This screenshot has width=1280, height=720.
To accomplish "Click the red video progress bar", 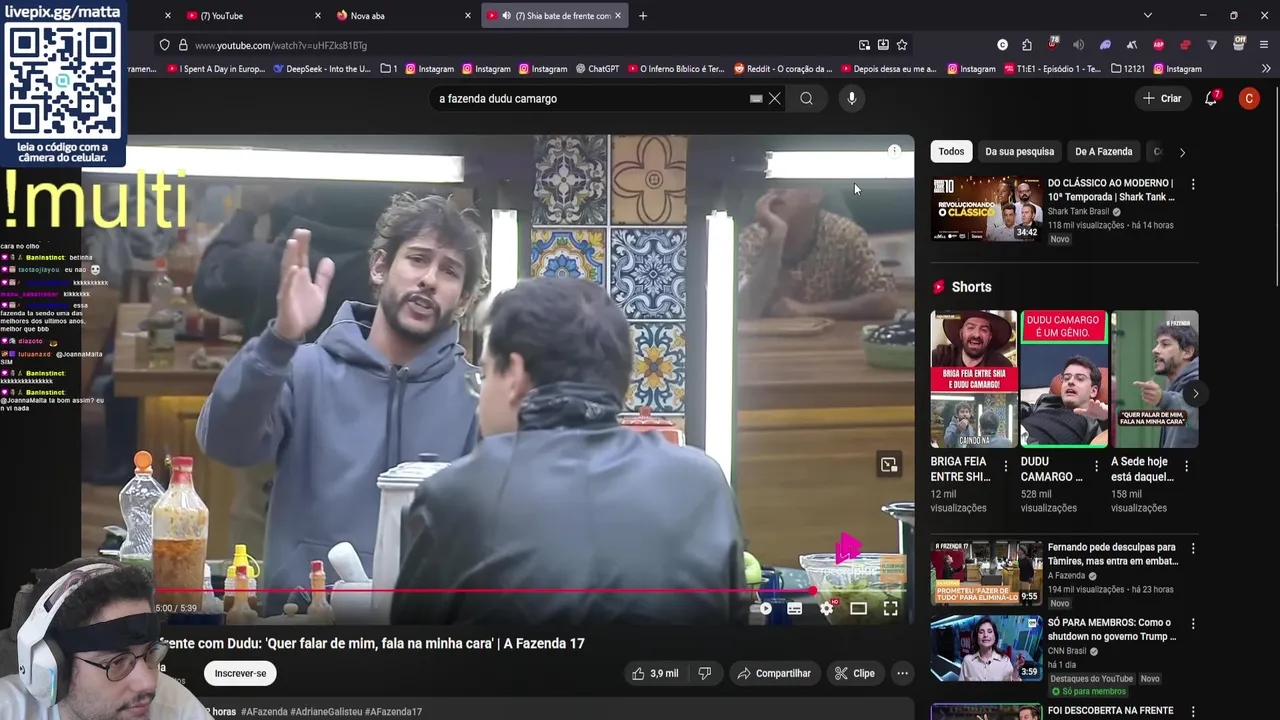I will [x=485, y=591].
